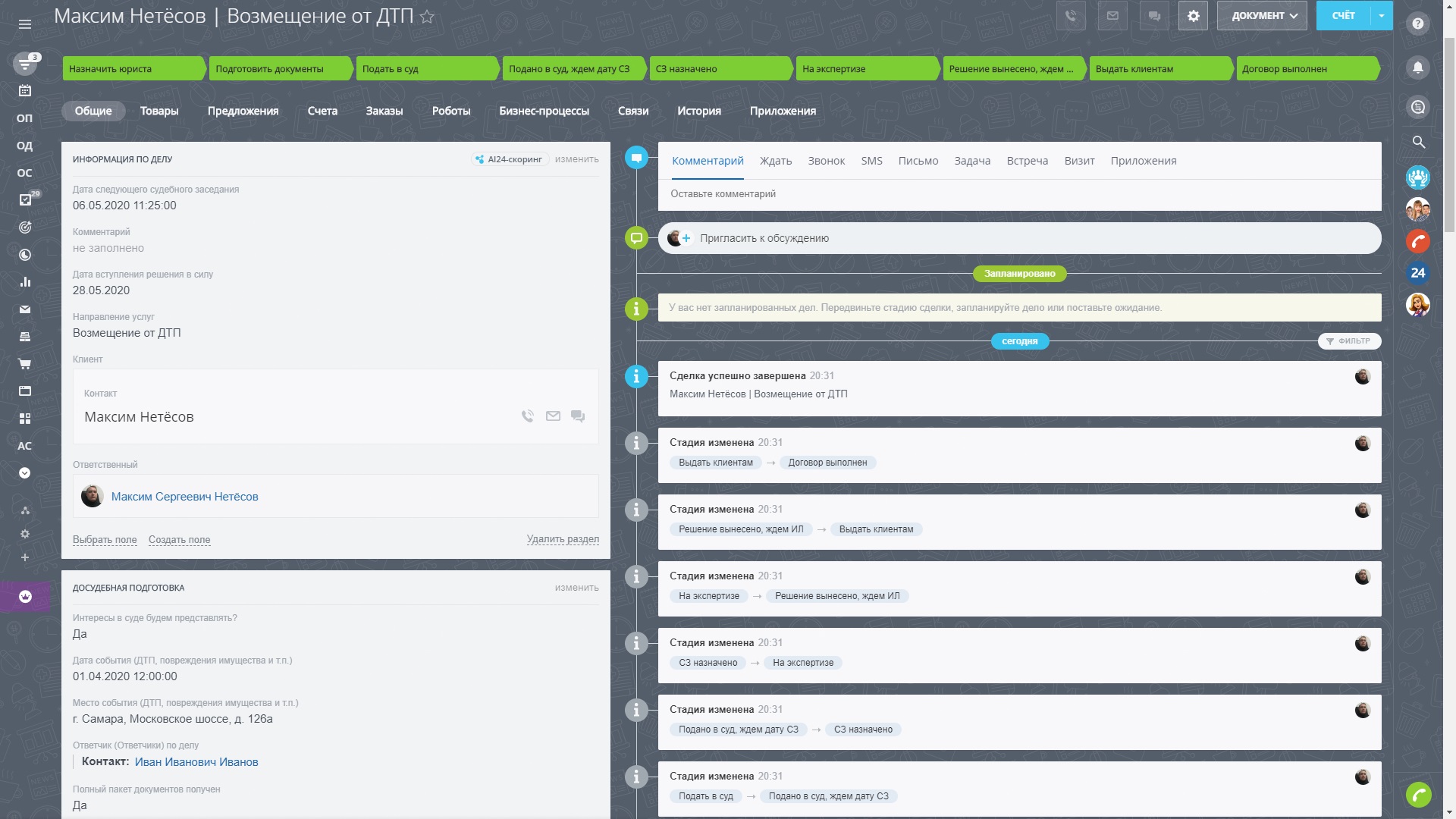Viewport: 1456px width, 819px height.
Task: Open the arrow dropdown beside СЧЁТ
Action: (1382, 16)
